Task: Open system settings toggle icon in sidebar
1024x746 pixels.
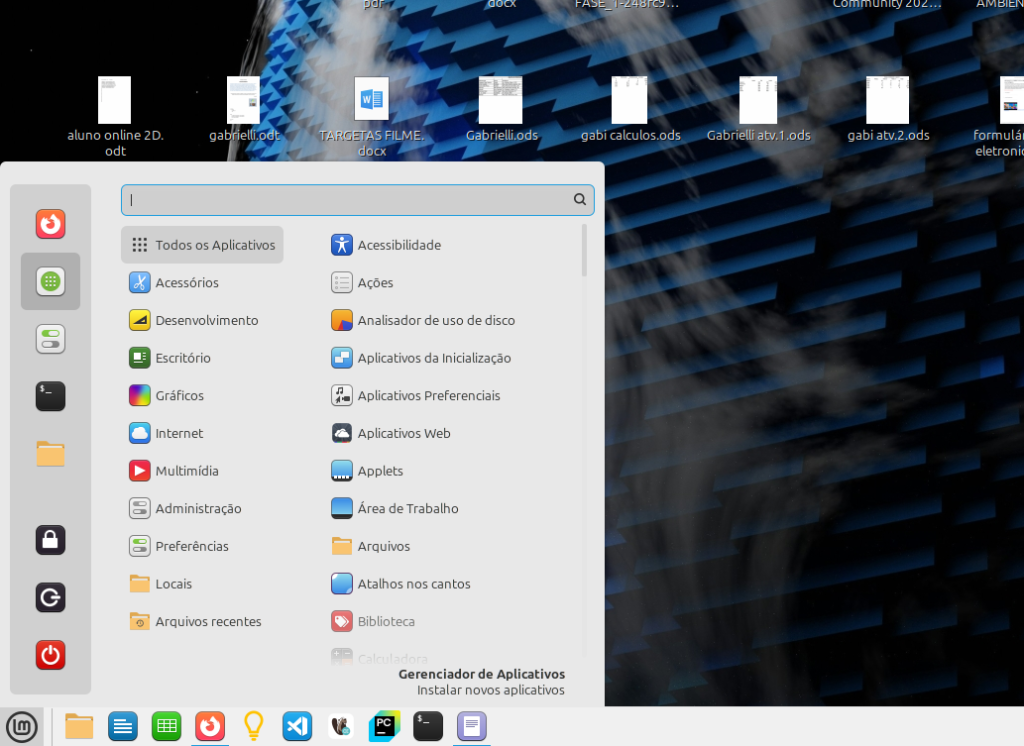Action: [x=50, y=339]
